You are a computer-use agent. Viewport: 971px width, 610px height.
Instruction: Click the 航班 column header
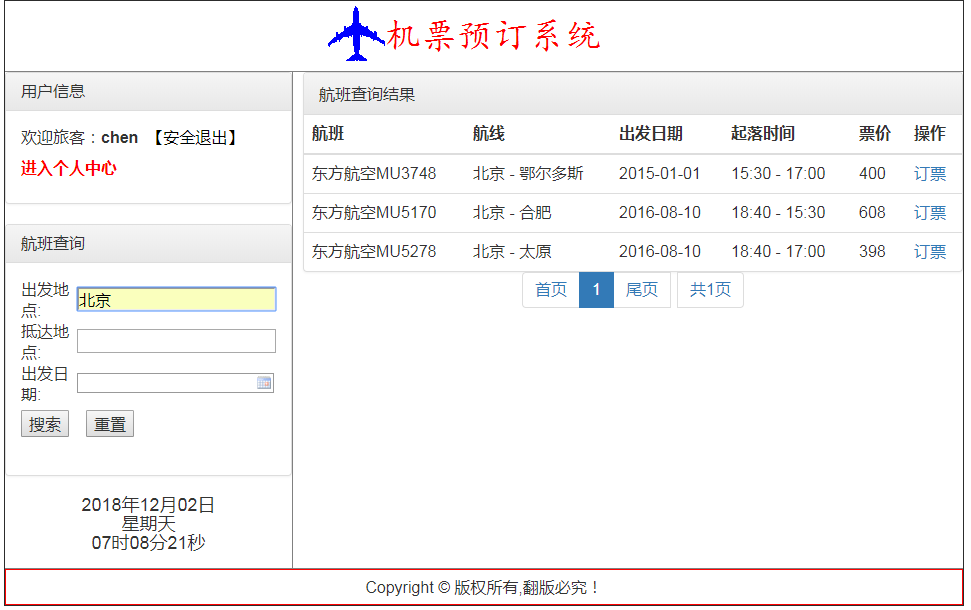tap(328, 133)
